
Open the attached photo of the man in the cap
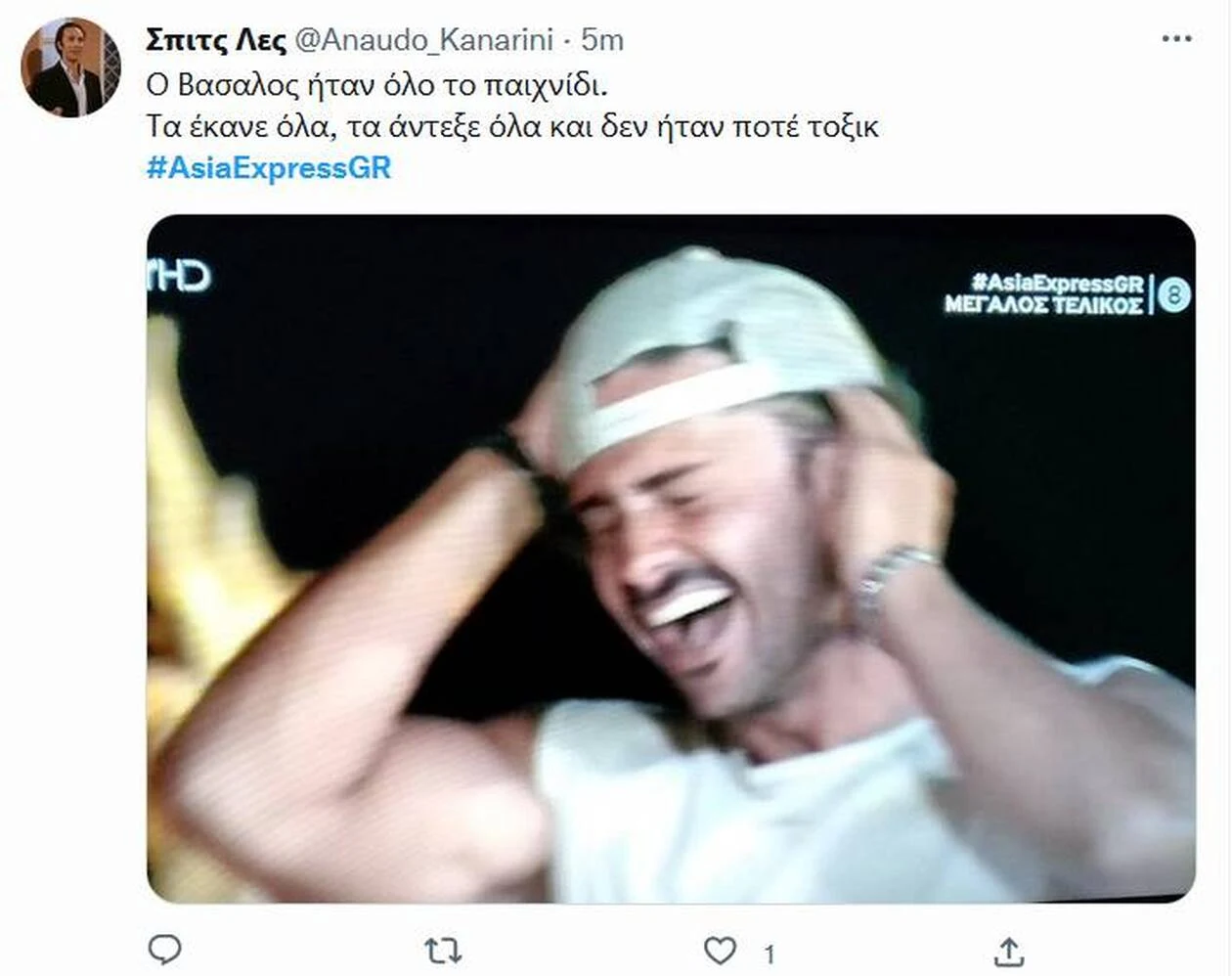coord(671,558)
